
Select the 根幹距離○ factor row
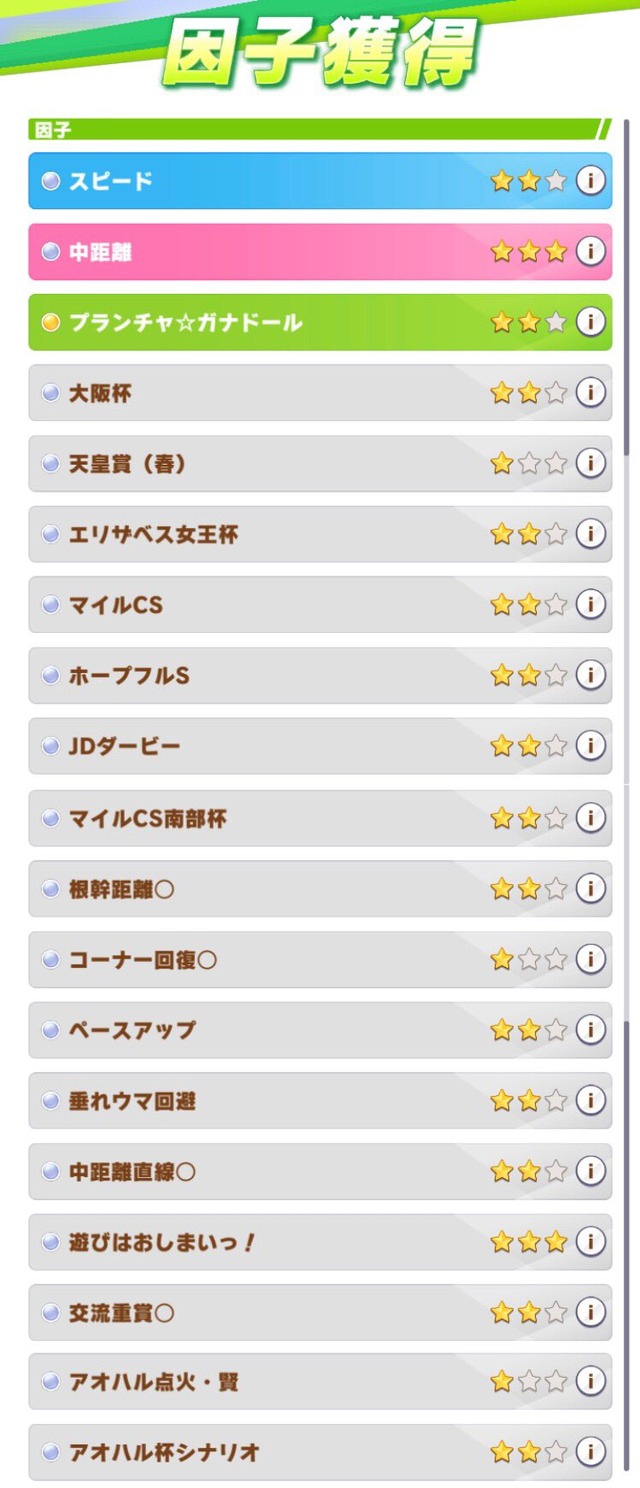[320, 889]
